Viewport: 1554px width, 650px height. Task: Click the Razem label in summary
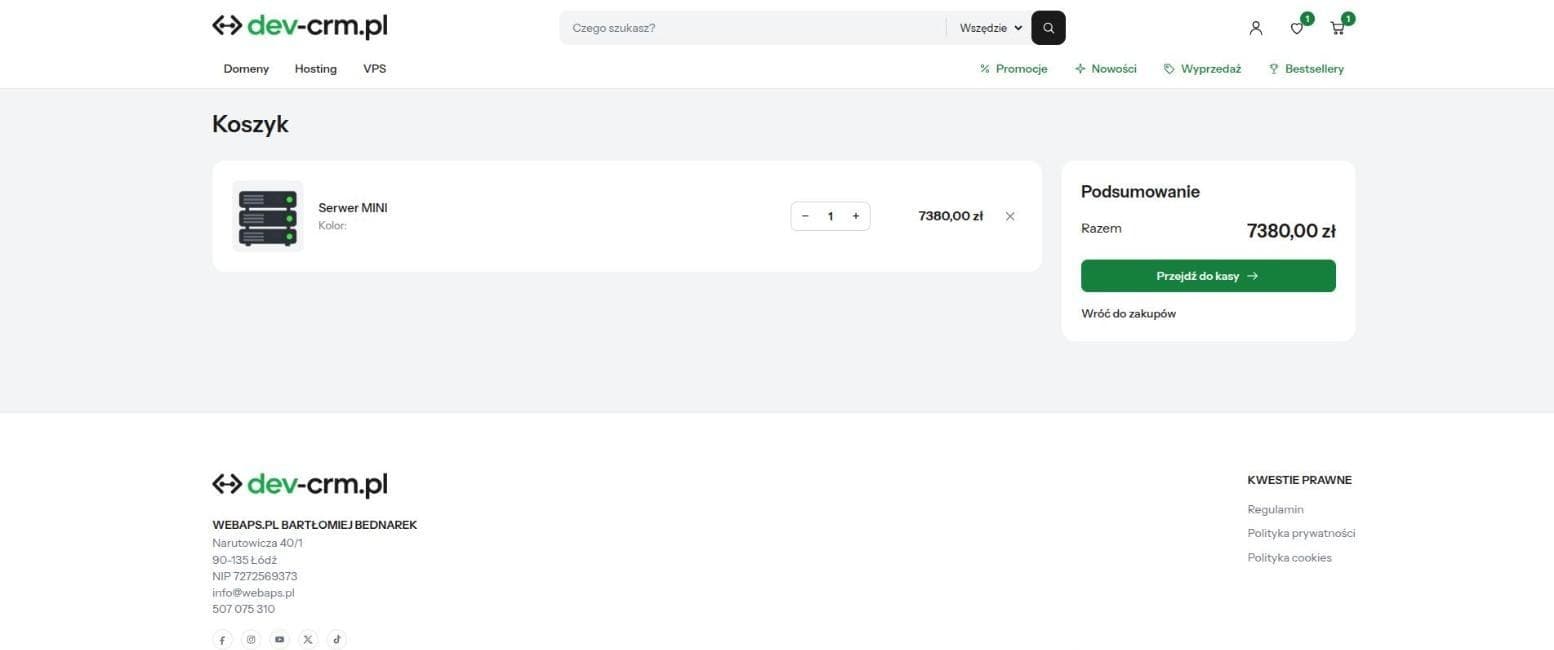[x=1101, y=229]
